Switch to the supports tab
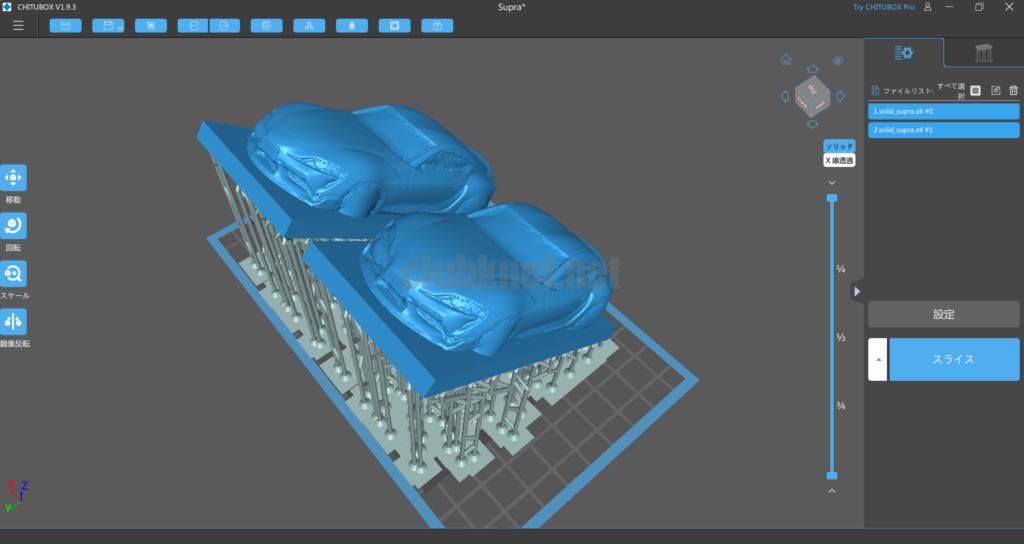 click(983, 53)
